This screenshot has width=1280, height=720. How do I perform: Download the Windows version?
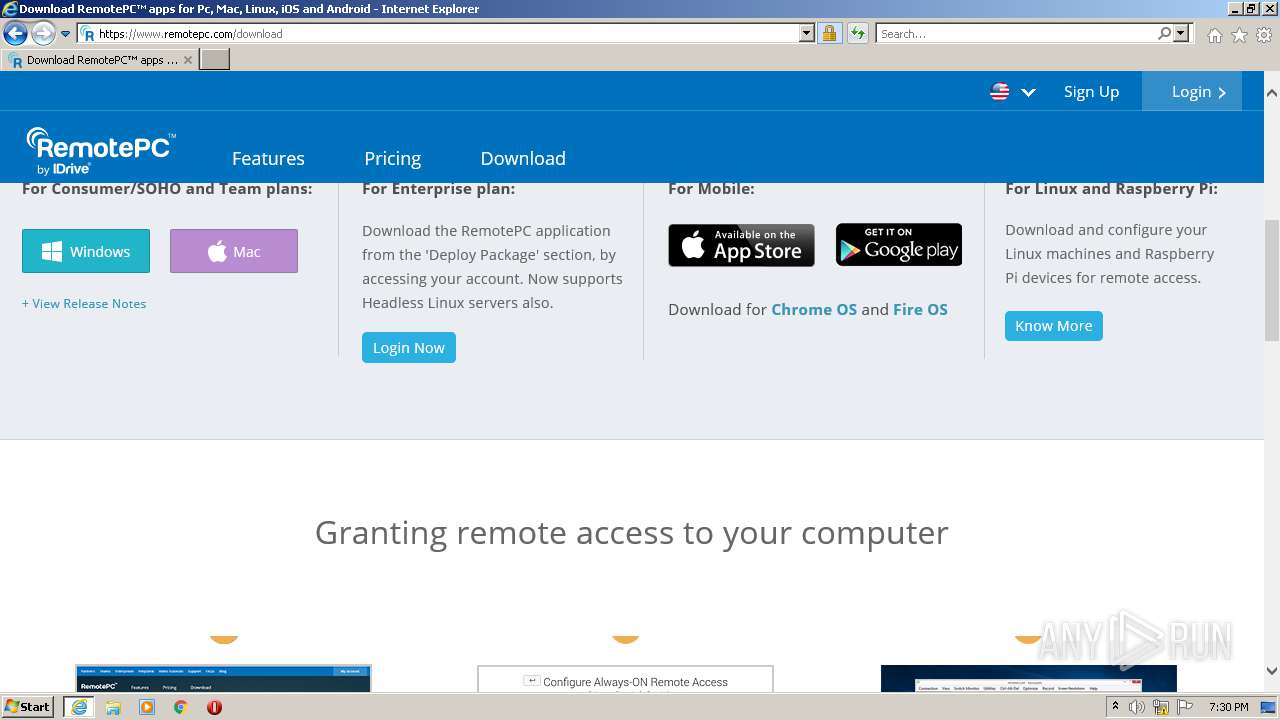(86, 251)
